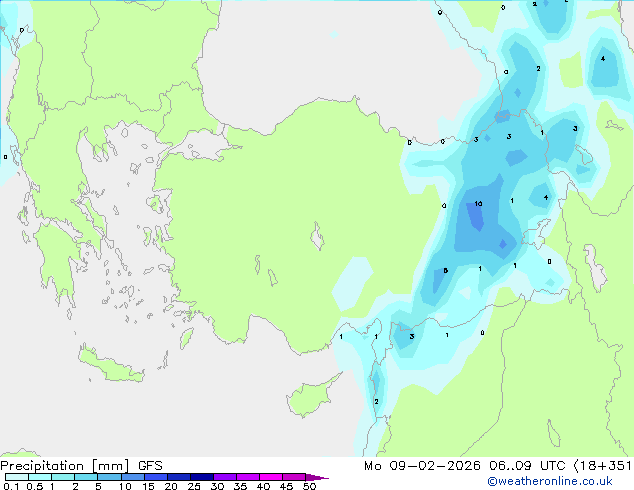The image size is (634, 490).
Task: Click the 40–45 mm magenta legend swatch
Action: tap(271, 477)
